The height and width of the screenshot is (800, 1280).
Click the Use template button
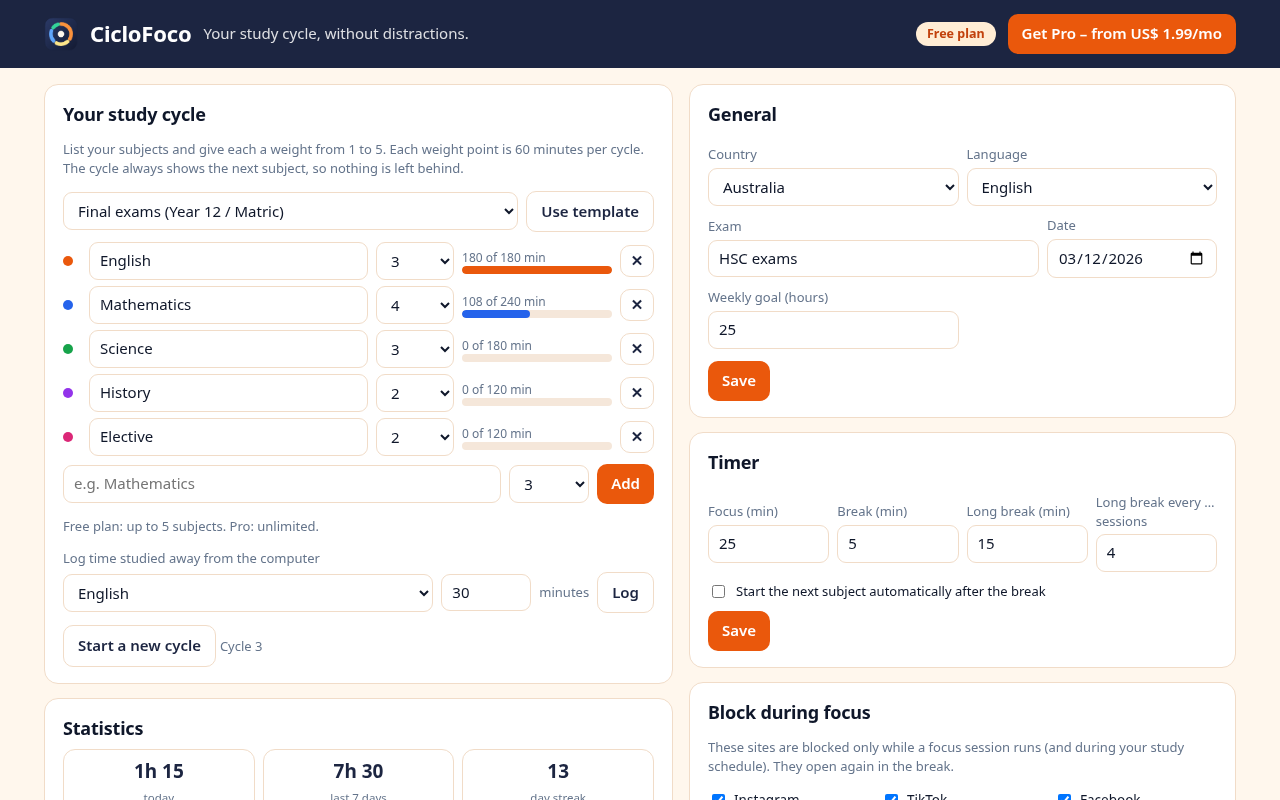pyautogui.click(x=590, y=211)
